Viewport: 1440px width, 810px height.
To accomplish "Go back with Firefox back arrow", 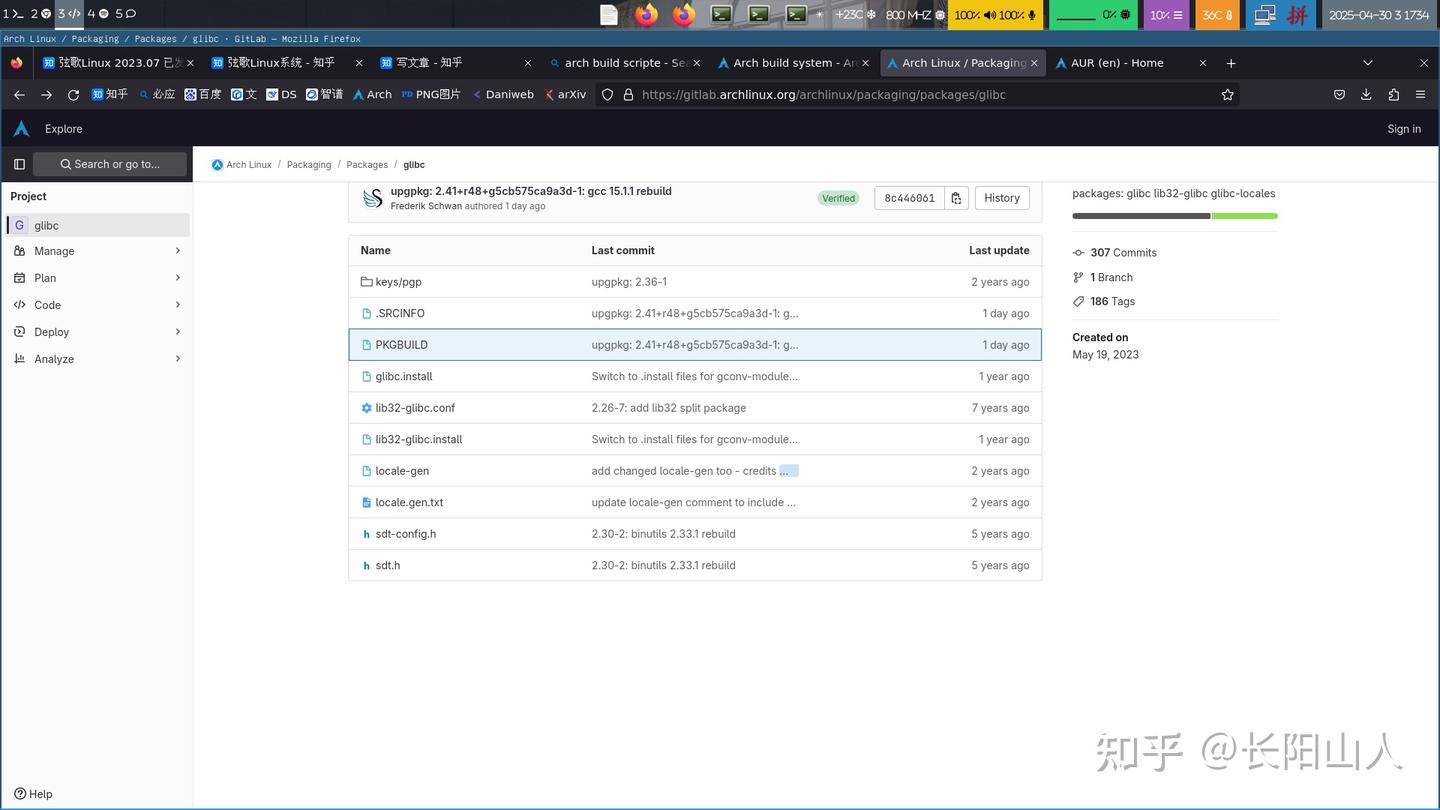I will pos(19,95).
